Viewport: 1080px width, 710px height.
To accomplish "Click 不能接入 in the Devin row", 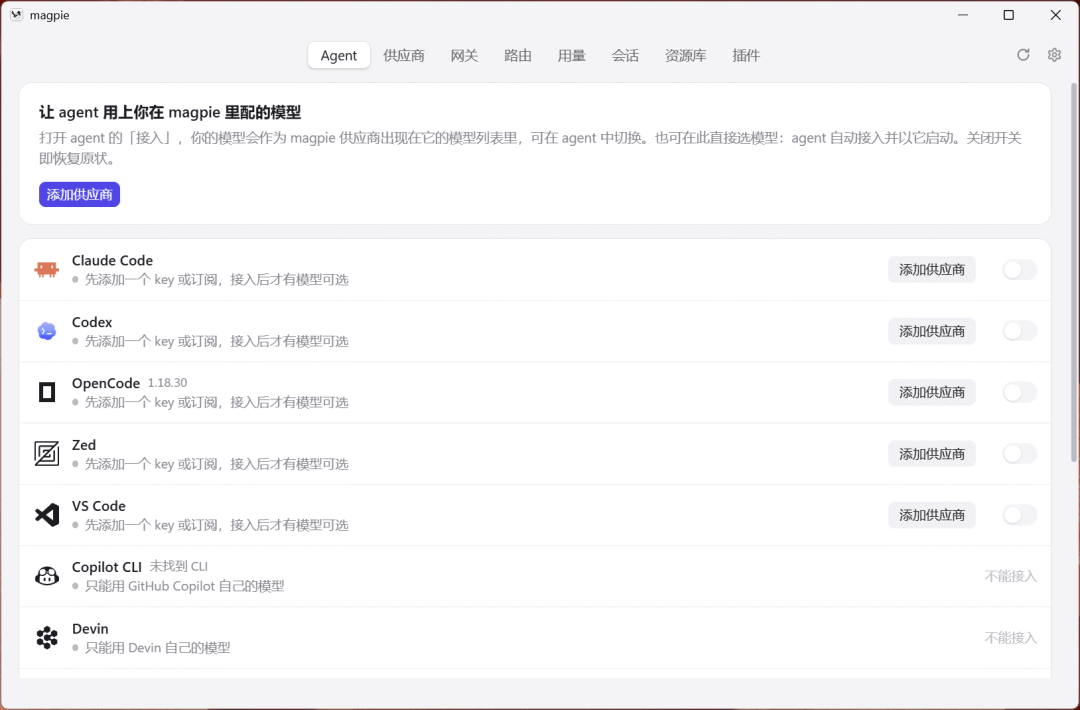I will [1010, 638].
